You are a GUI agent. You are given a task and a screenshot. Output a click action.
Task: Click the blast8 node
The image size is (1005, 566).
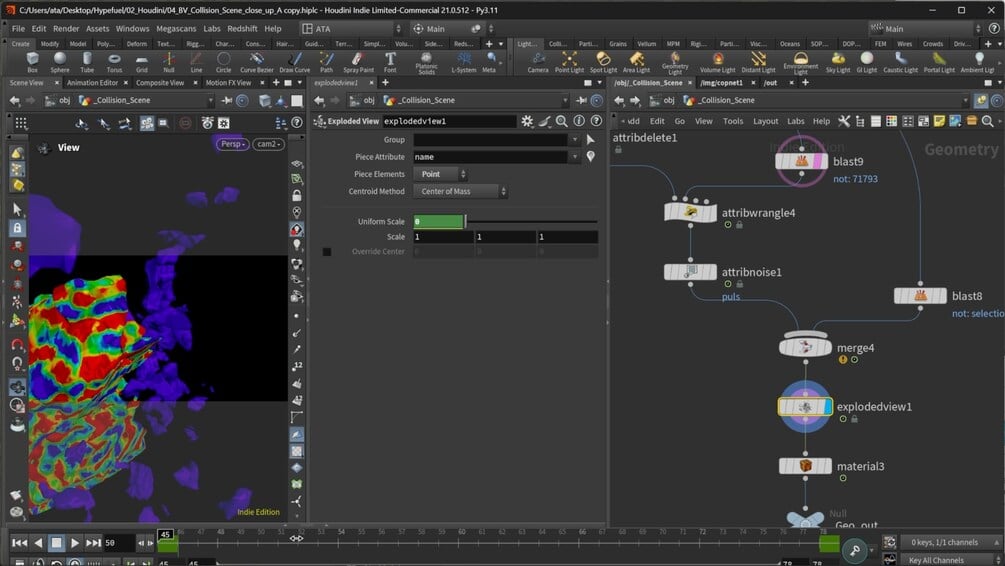coord(920,295)
